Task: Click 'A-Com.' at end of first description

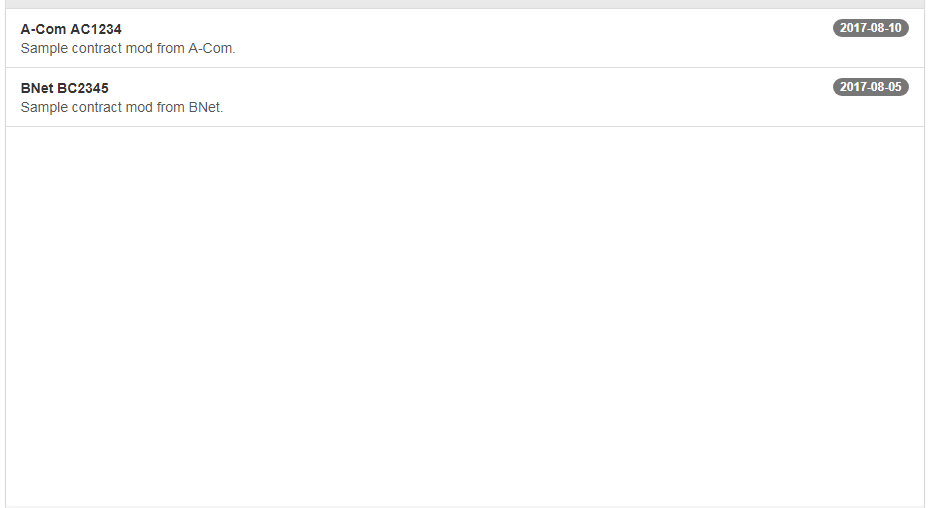Action: [x=212, y=48]
